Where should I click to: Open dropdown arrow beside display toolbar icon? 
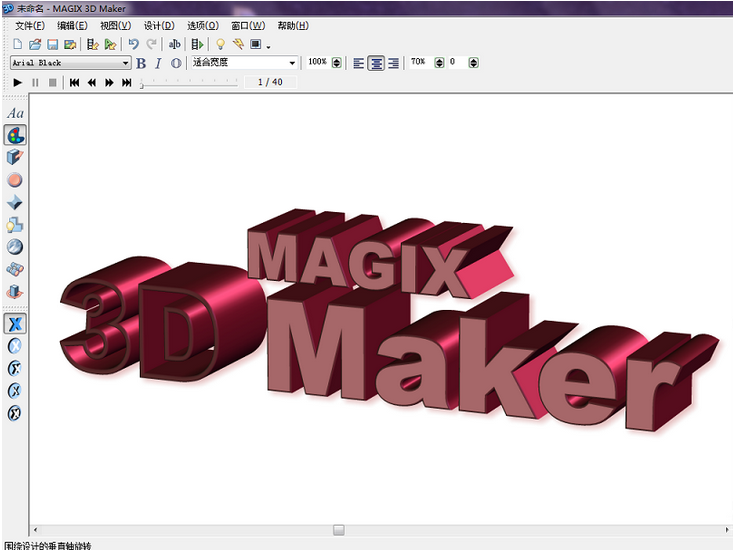268,47
